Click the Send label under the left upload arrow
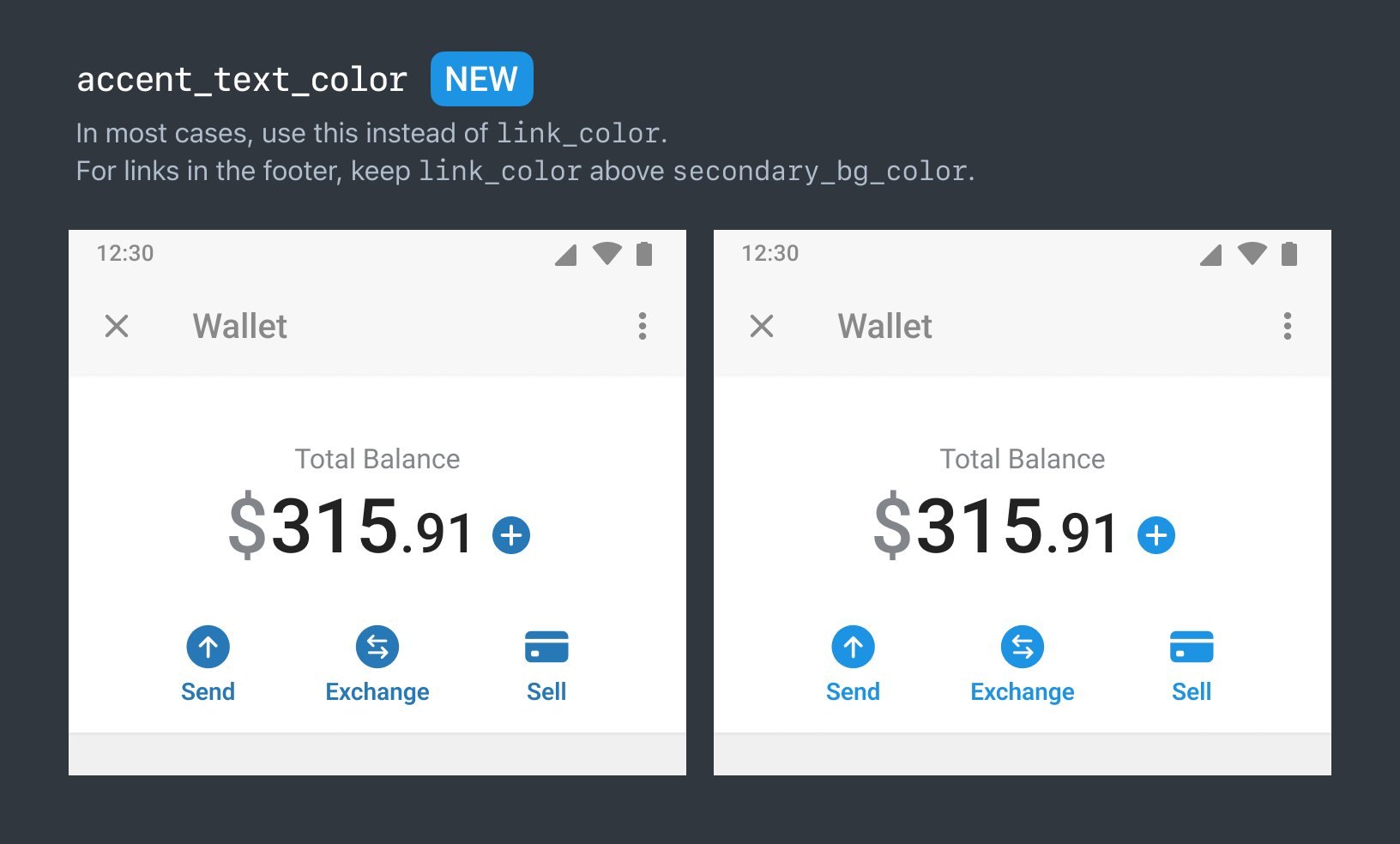Image resolution: width=1400 pixels, height=844 pixels. (208, 692)
